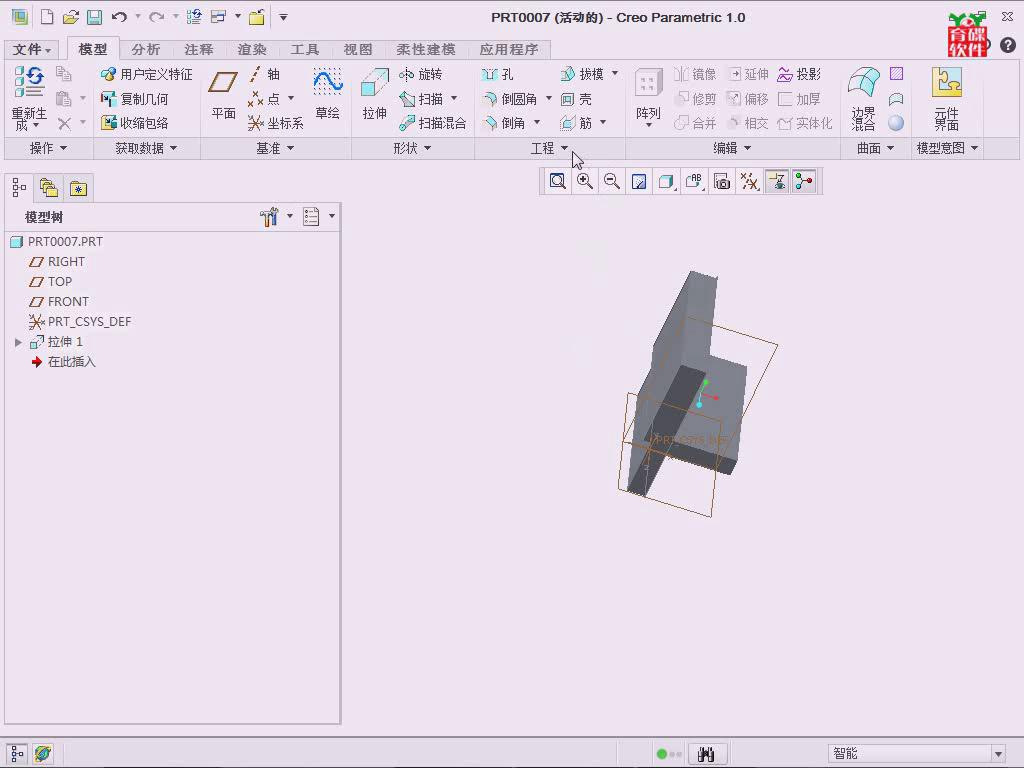Open the 曲面 group dropdown

click(x=876, y=148)
